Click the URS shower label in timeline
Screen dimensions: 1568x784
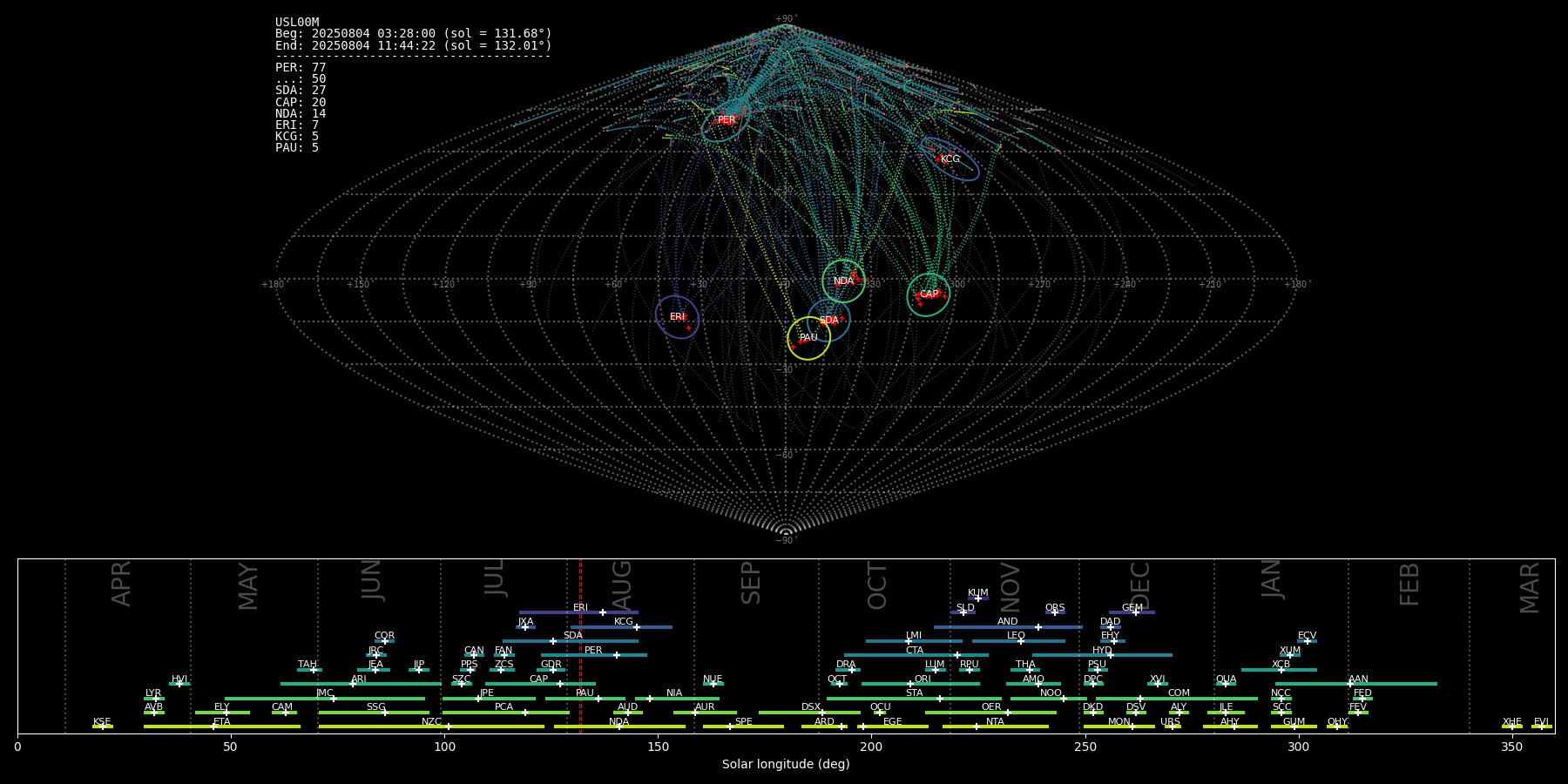(1170, 722)
